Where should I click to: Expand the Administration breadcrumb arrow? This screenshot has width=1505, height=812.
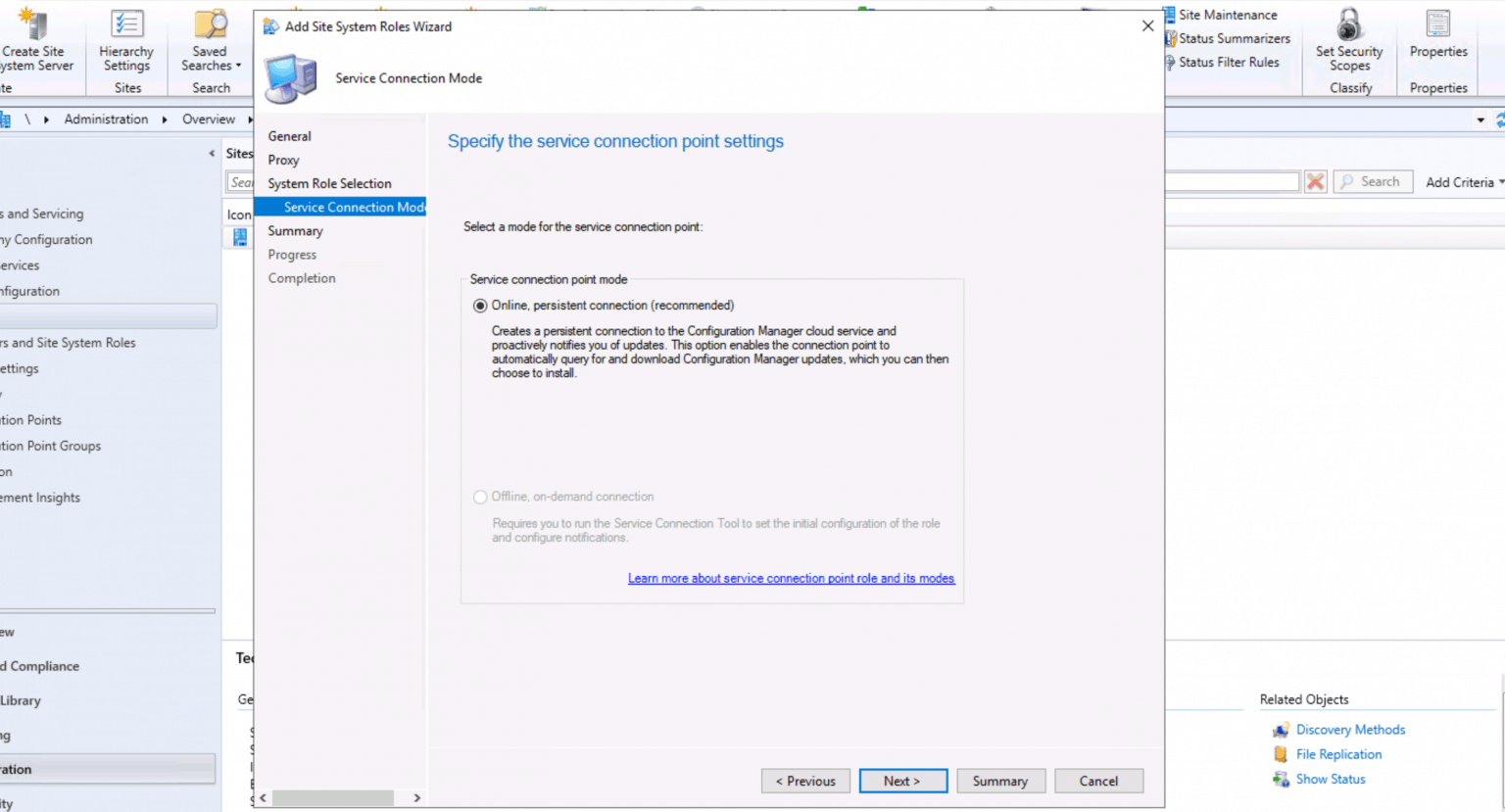165,119
